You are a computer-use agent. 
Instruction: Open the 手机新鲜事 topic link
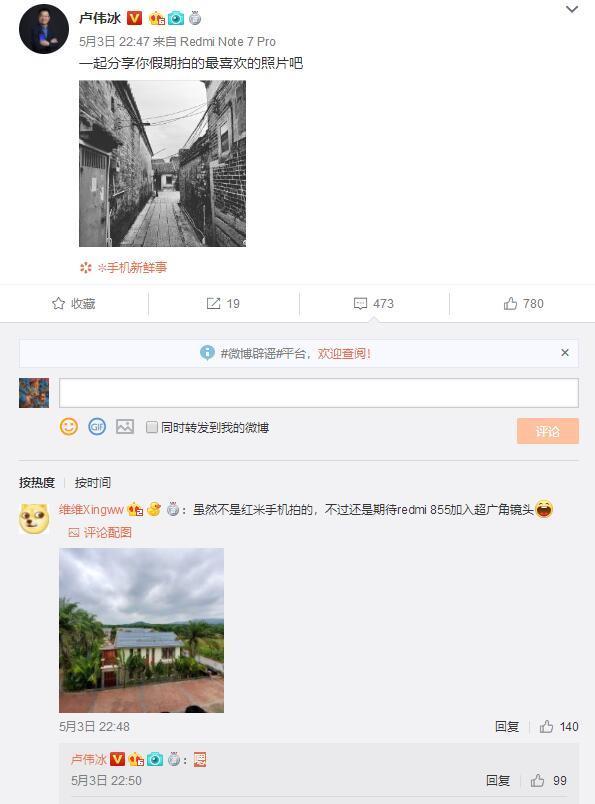pyautogui.click(x=132, y=267)
